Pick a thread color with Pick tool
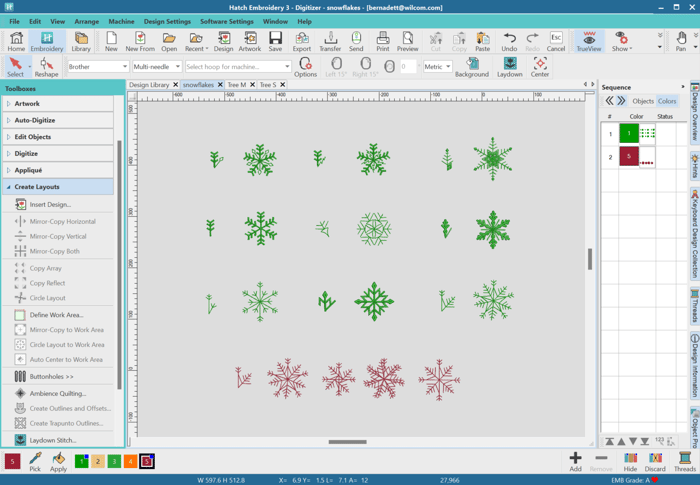 35,462
